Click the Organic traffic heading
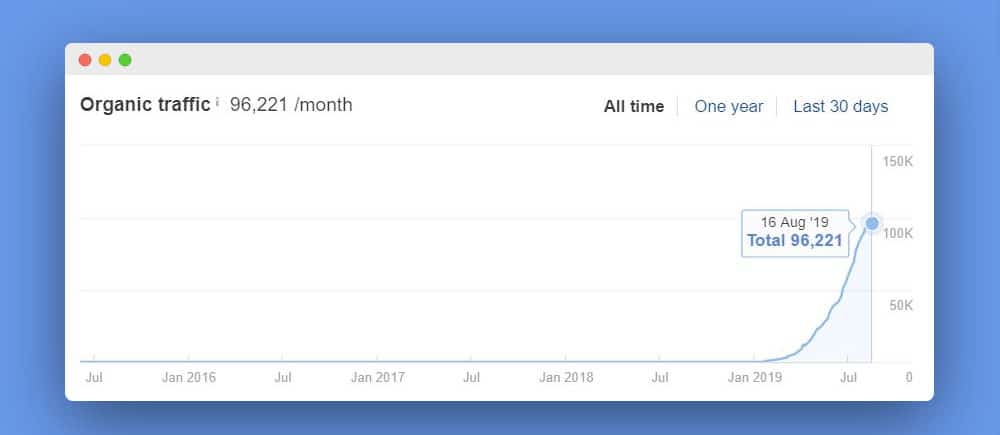The width and height of the screenshot is (1000, 435). (x=145, y=105)
